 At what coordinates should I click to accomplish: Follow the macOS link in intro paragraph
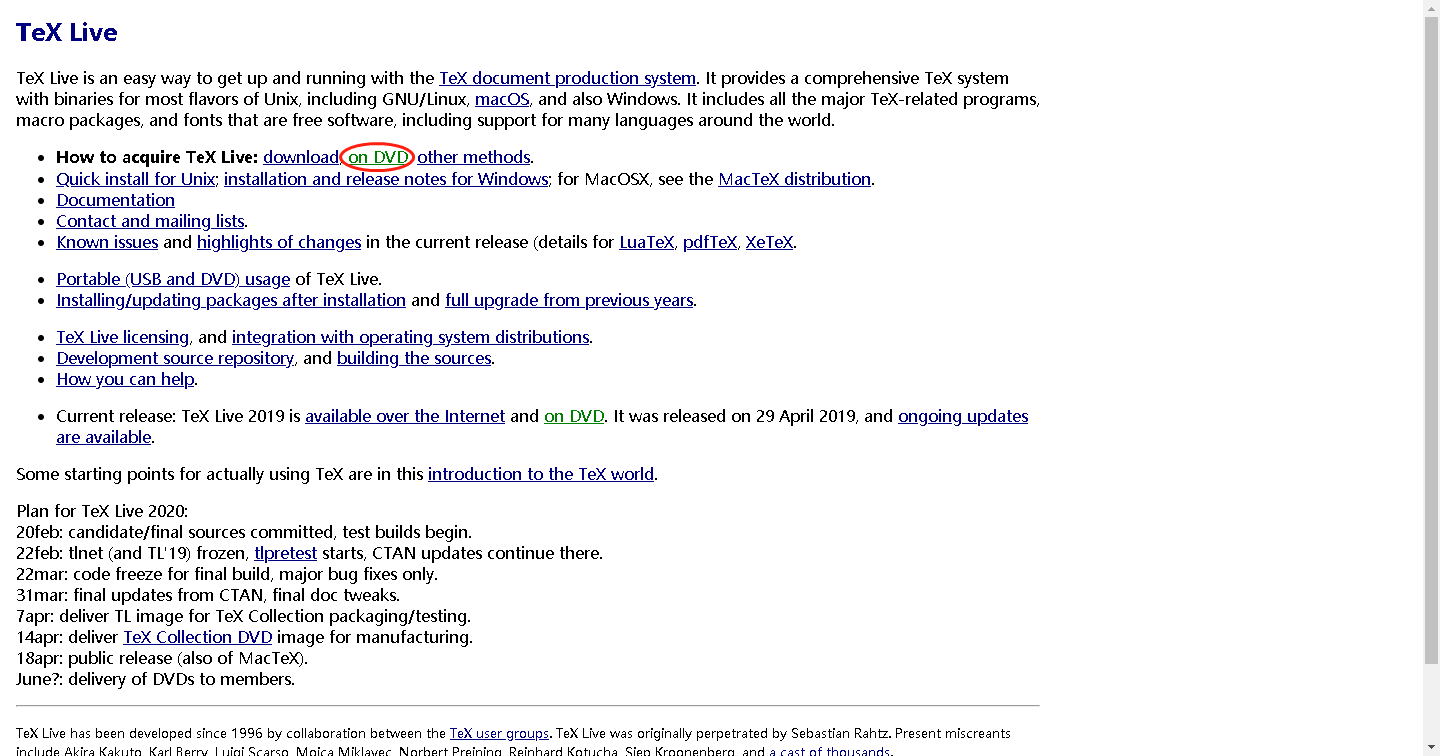tap(502, 99)
